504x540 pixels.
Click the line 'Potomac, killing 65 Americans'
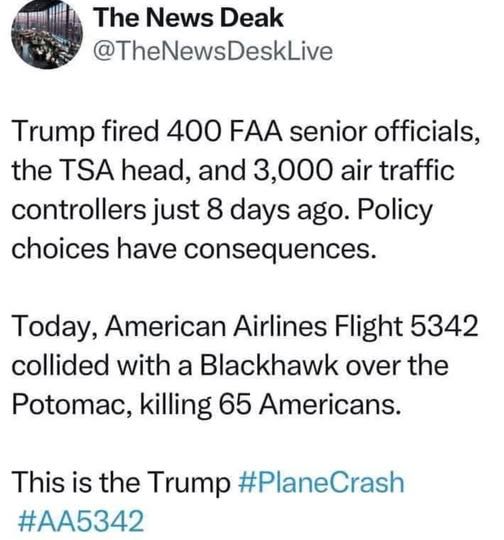tap(206, 404)
